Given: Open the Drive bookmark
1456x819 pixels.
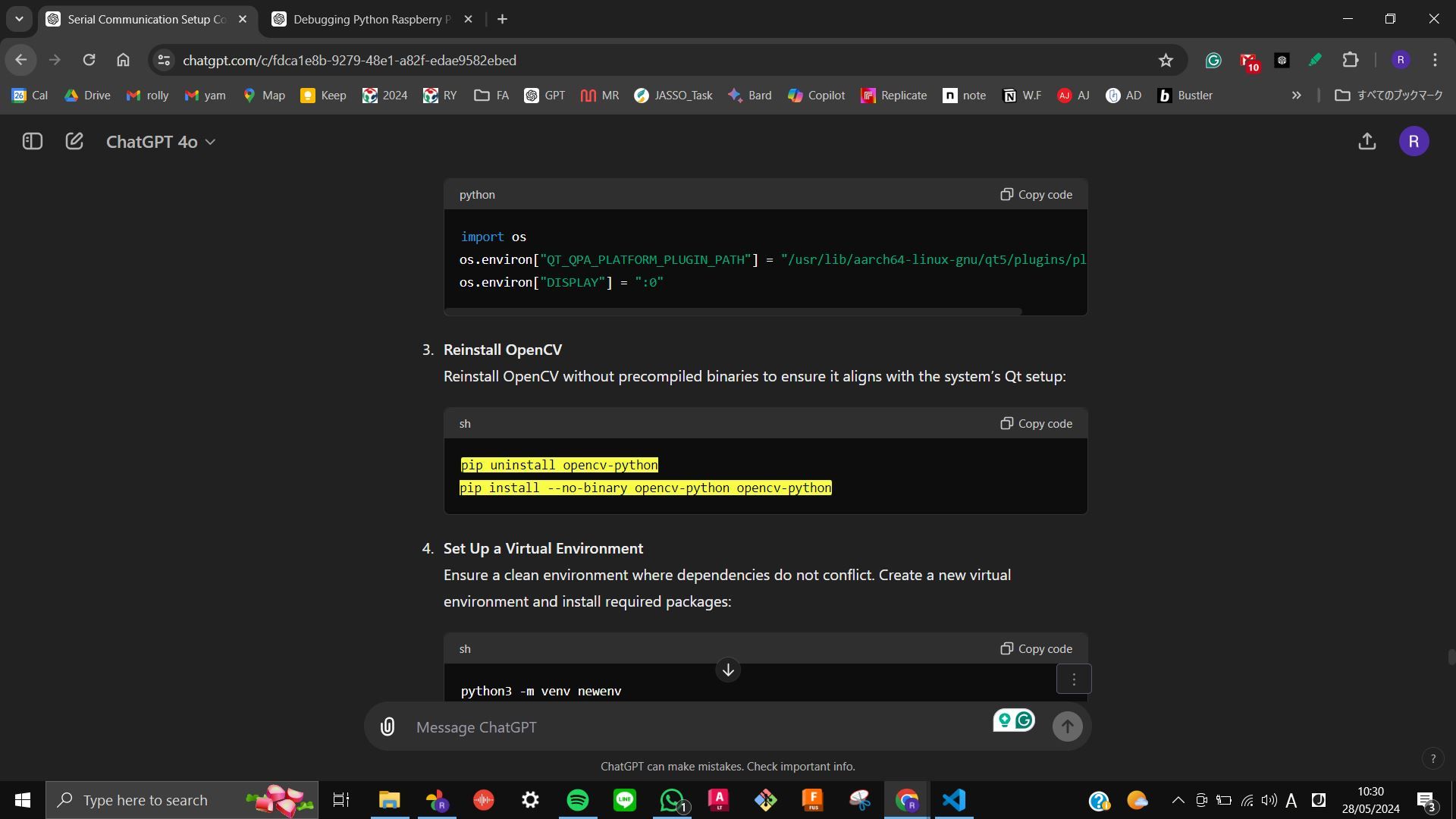Looking at the screenshot, I should coord(88,96).
